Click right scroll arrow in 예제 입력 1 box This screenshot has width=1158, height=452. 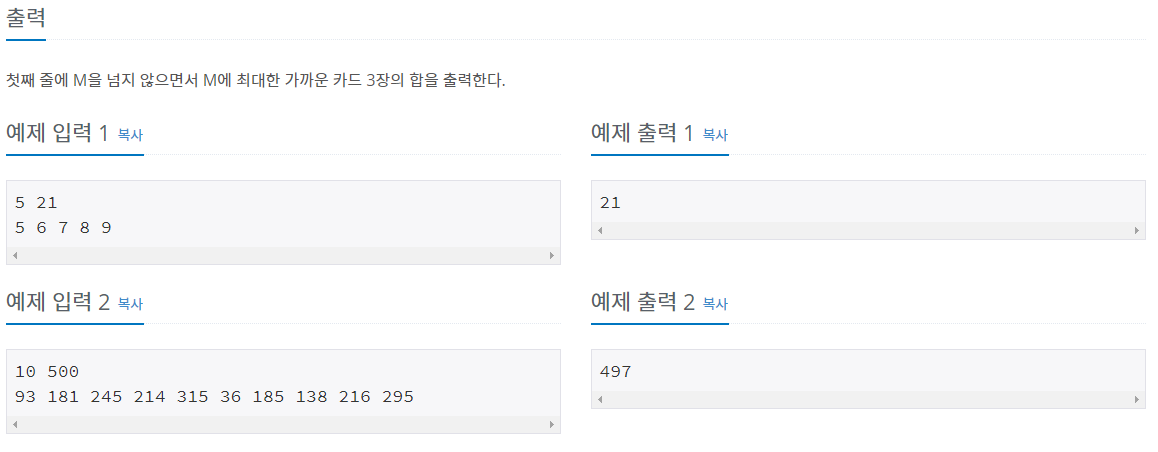(552, 256)
